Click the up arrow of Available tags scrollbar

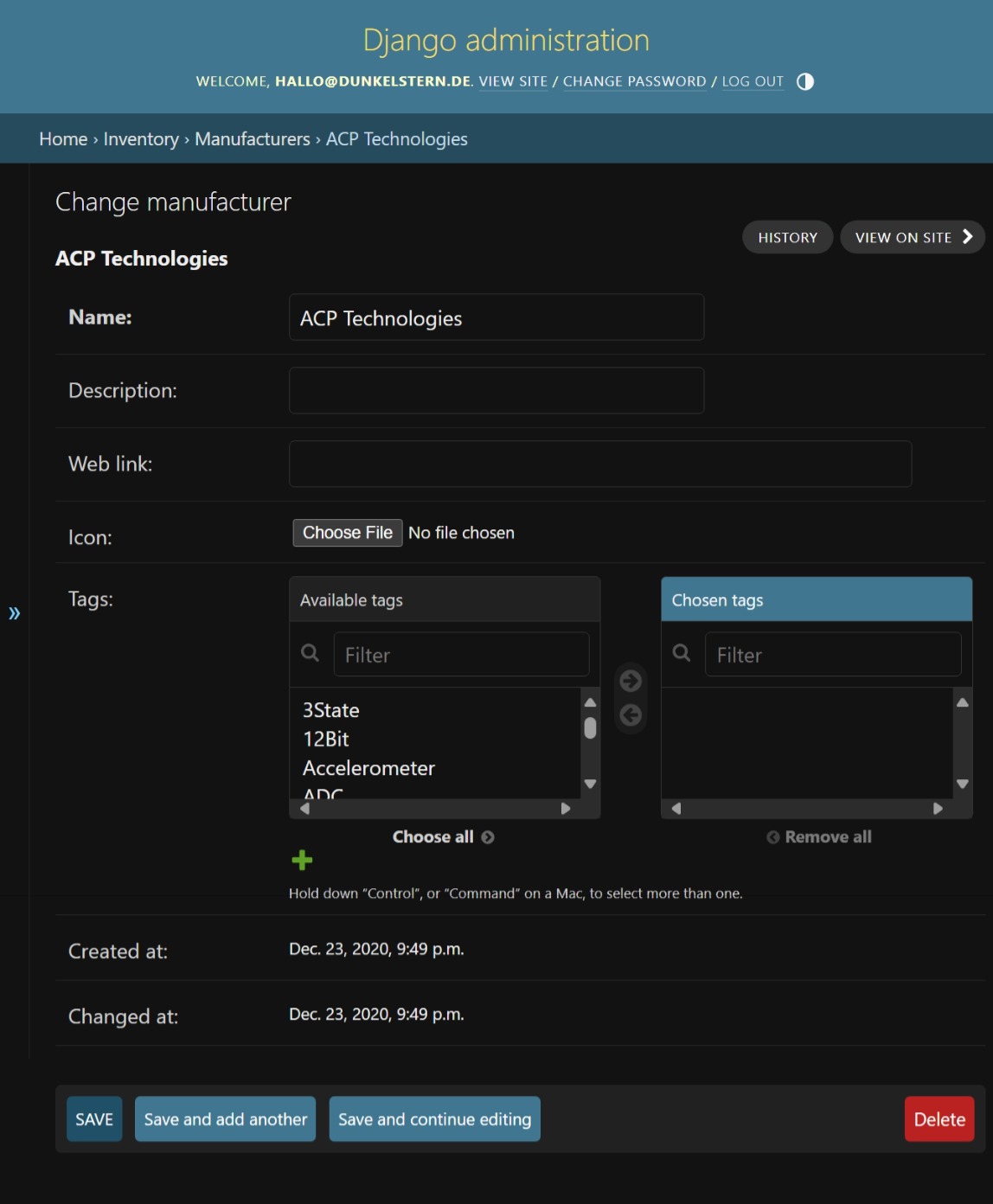tap(590, 702)
